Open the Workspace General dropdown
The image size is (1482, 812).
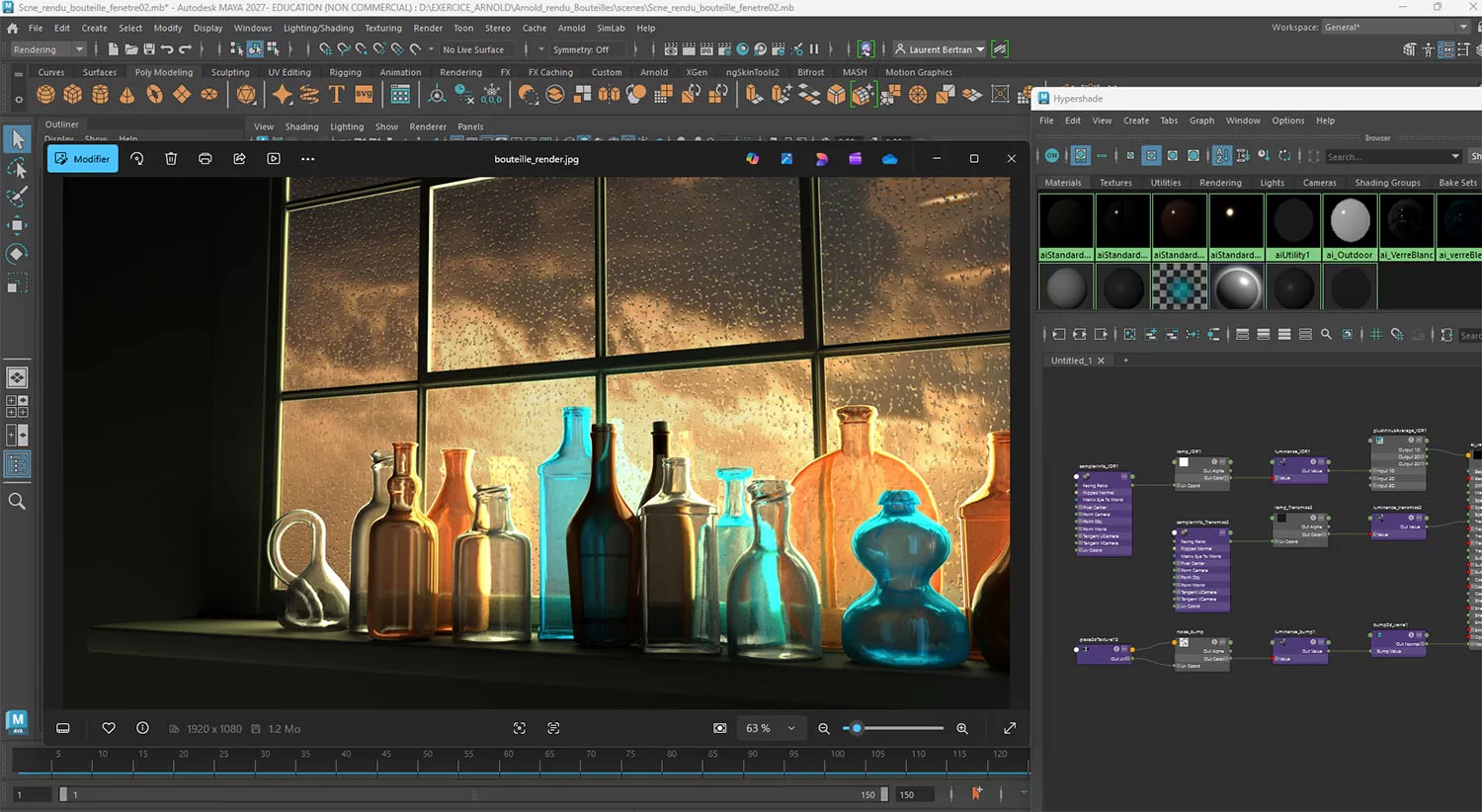1393,28
